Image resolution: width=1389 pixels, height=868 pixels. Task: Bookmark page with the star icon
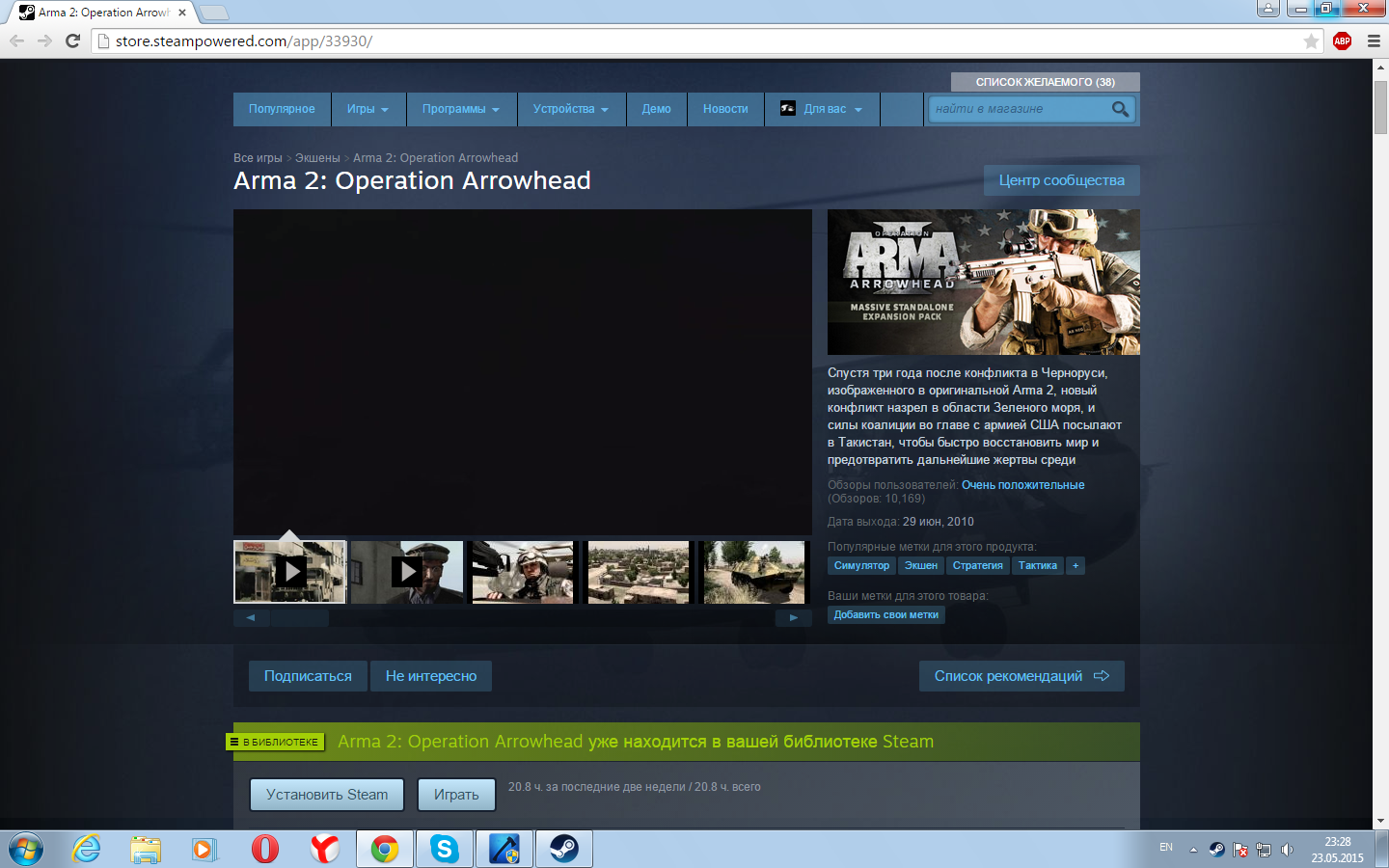[1311, 41]
